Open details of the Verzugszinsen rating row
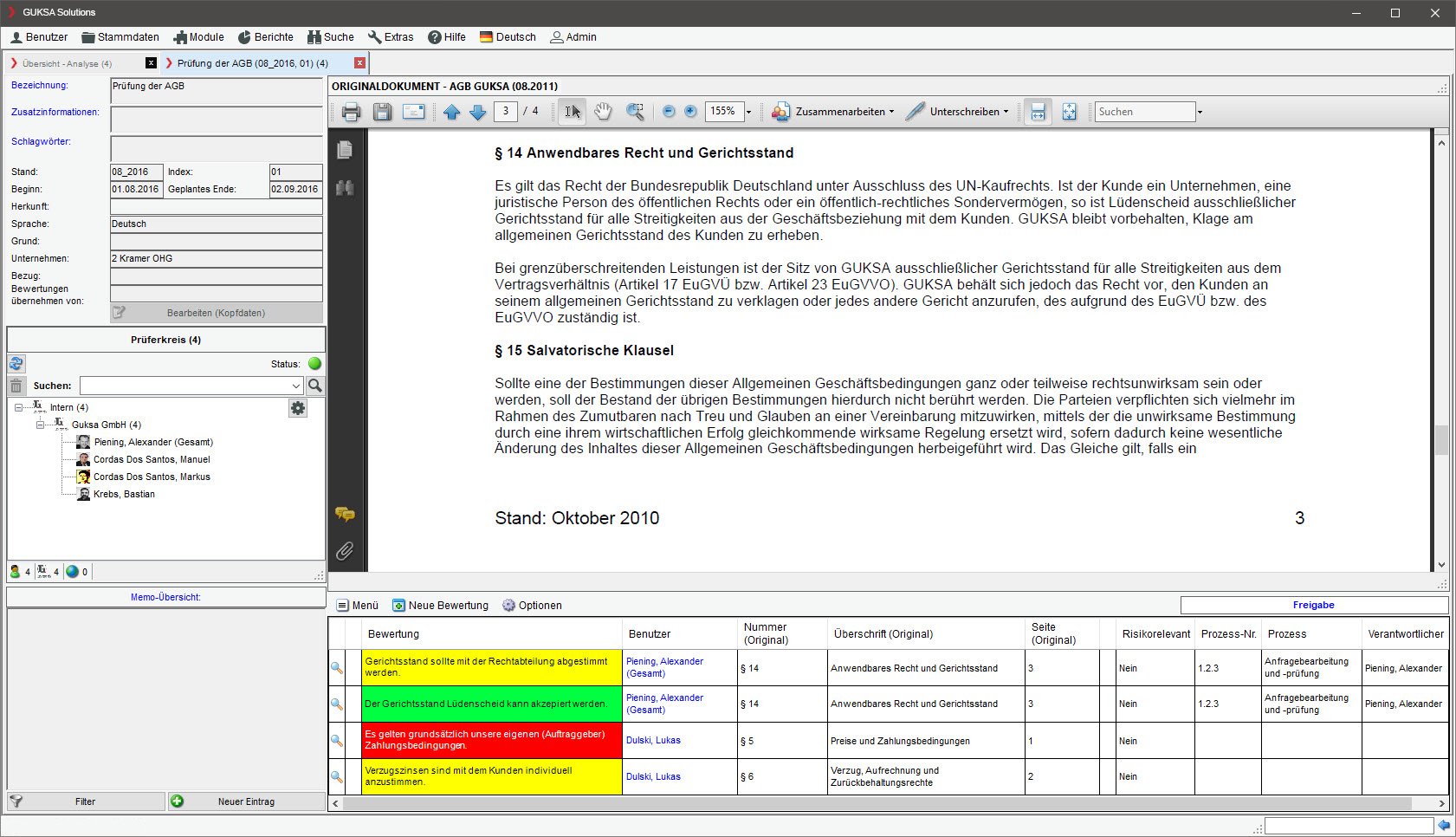The image size is (1456, 837). coord(337,777)
